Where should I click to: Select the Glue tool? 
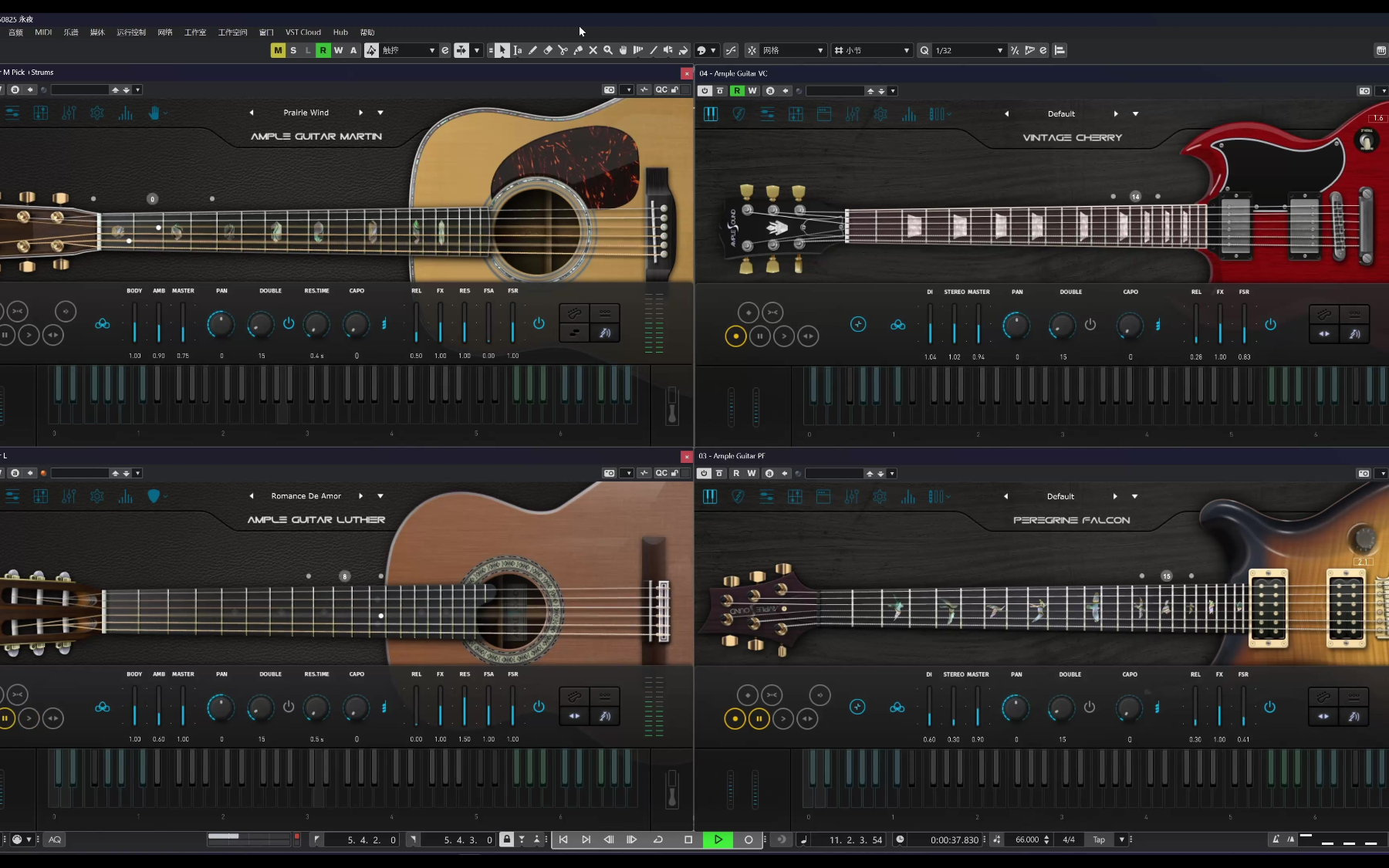(578, 50)
